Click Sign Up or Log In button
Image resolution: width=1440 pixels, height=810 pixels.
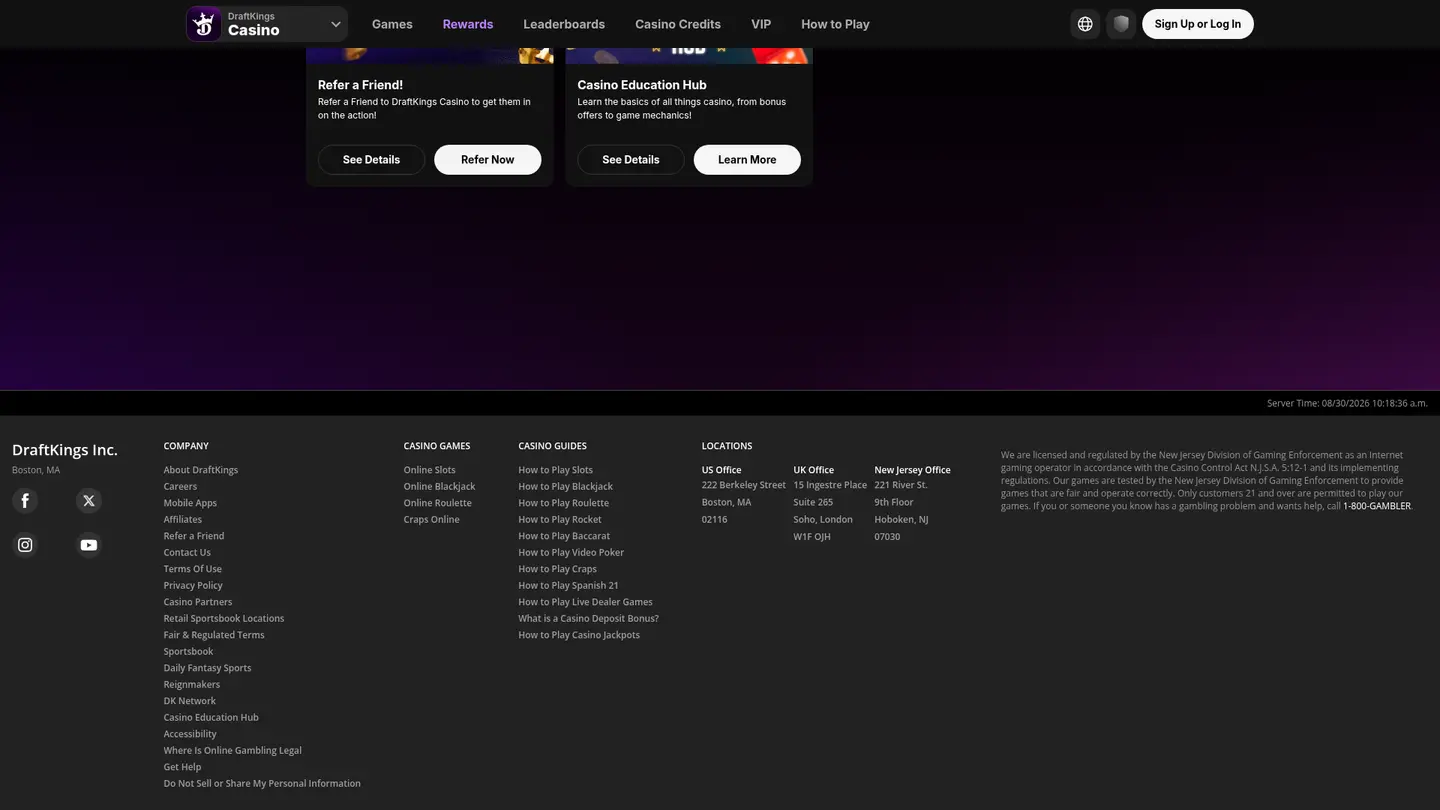click(1198, 24)
